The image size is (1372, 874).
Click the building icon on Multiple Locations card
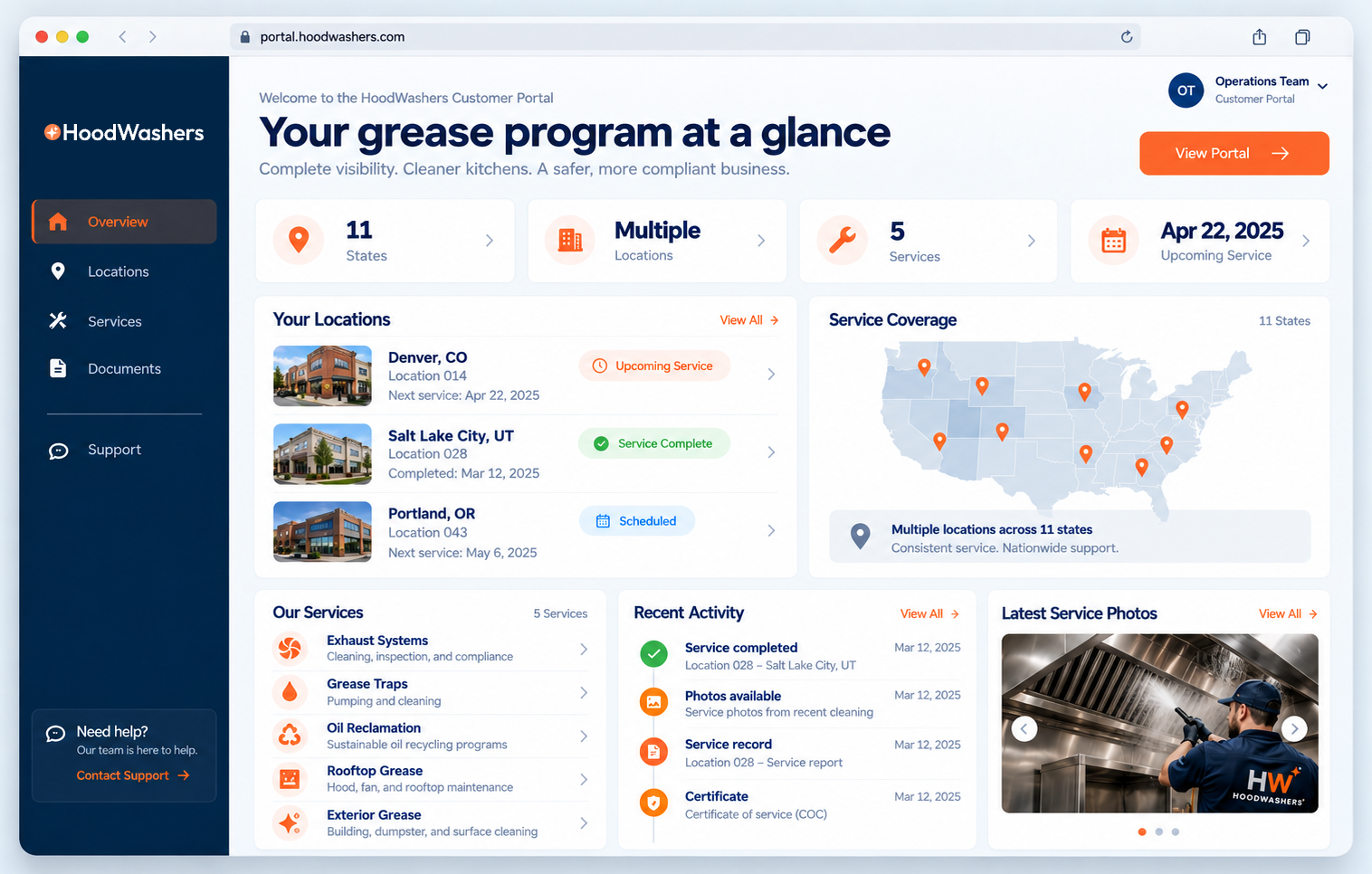click(570, 240)
